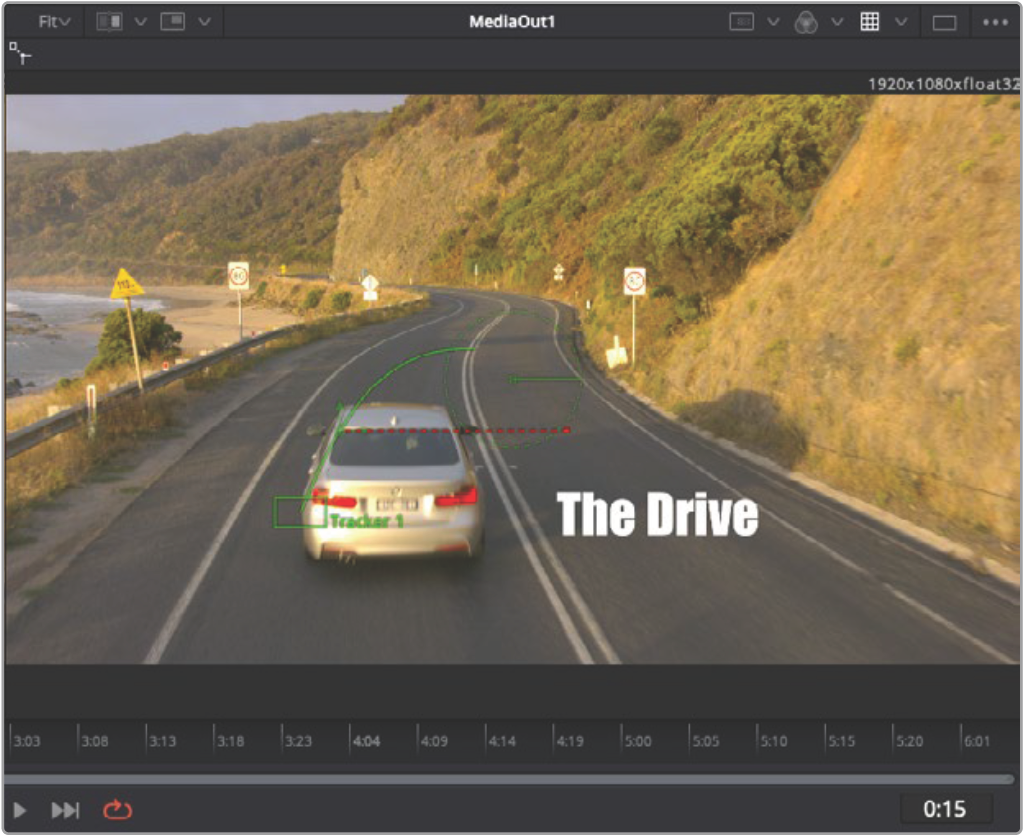Viewport: 1024px width, 836px height.
Task: Click the polyline toolbar icon below Fit
Action: 20,53
